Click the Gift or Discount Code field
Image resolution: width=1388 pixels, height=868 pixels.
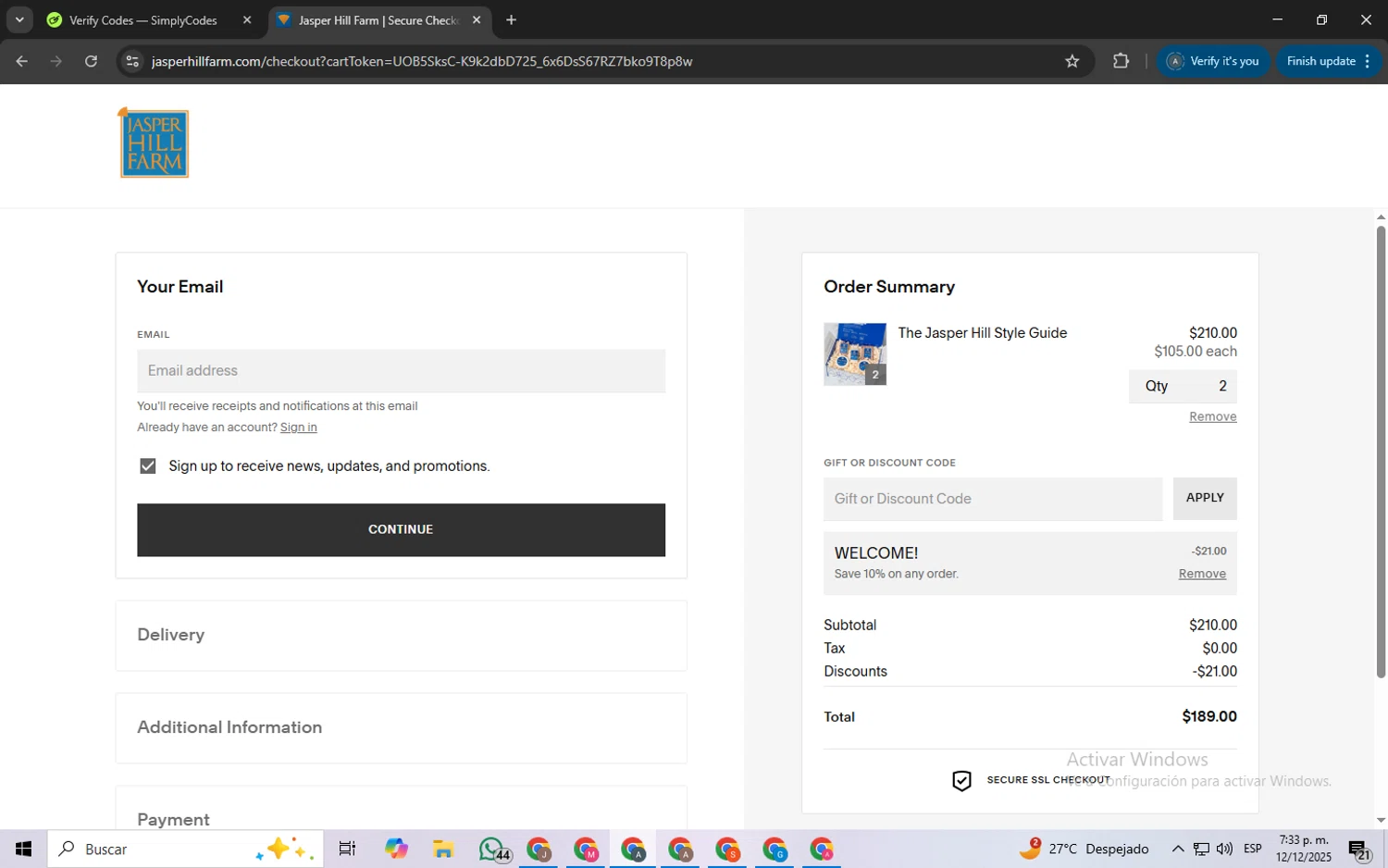993,499
